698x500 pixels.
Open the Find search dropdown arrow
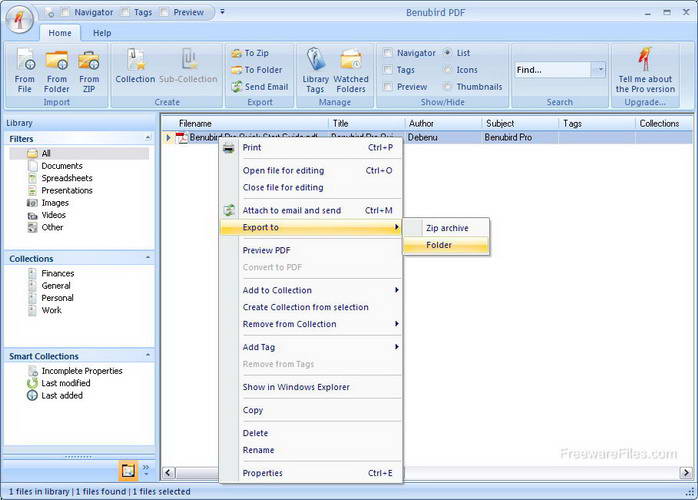[599, 70]
